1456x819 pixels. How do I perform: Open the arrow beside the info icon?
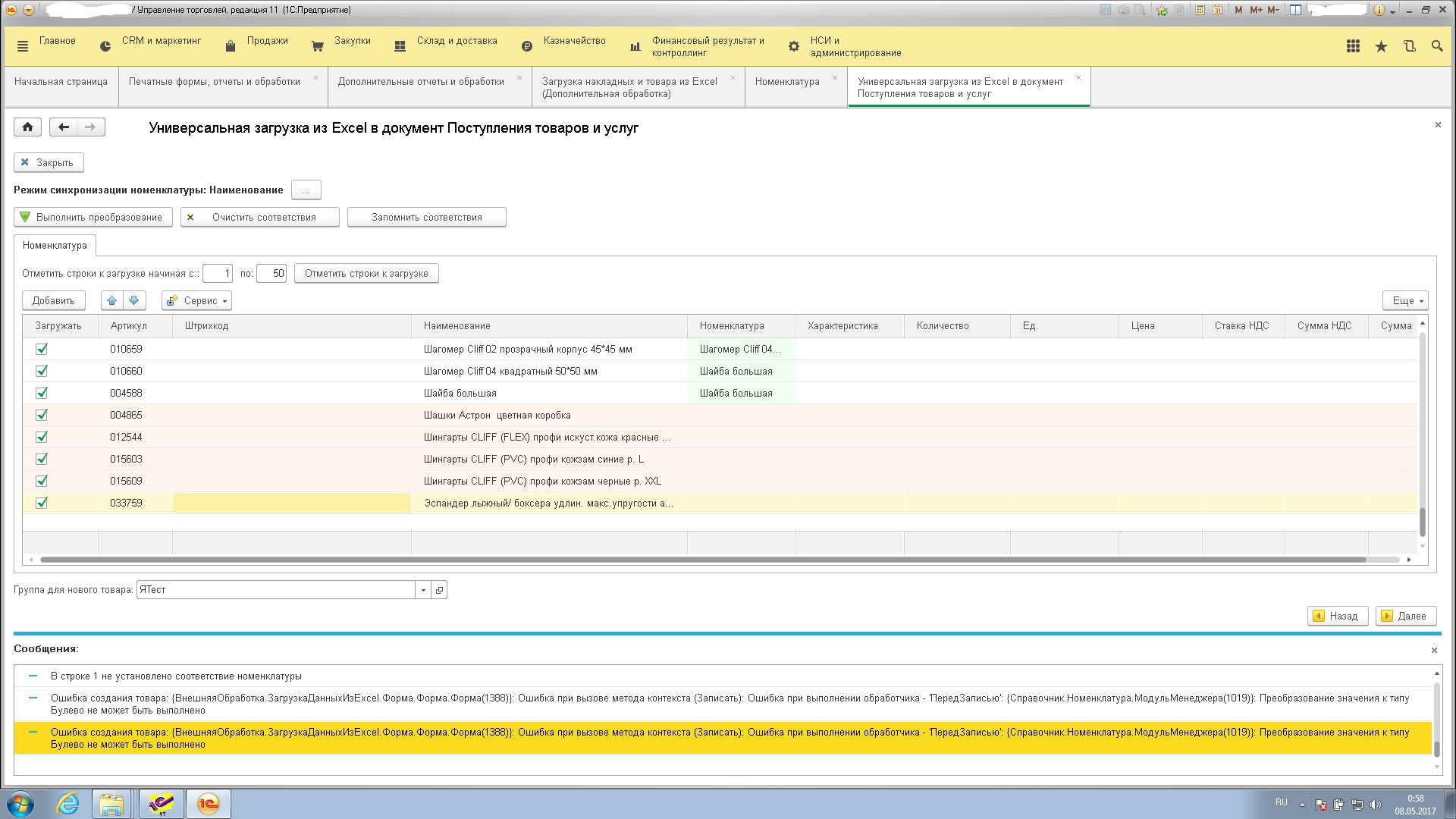click(x=1392, y=11)
